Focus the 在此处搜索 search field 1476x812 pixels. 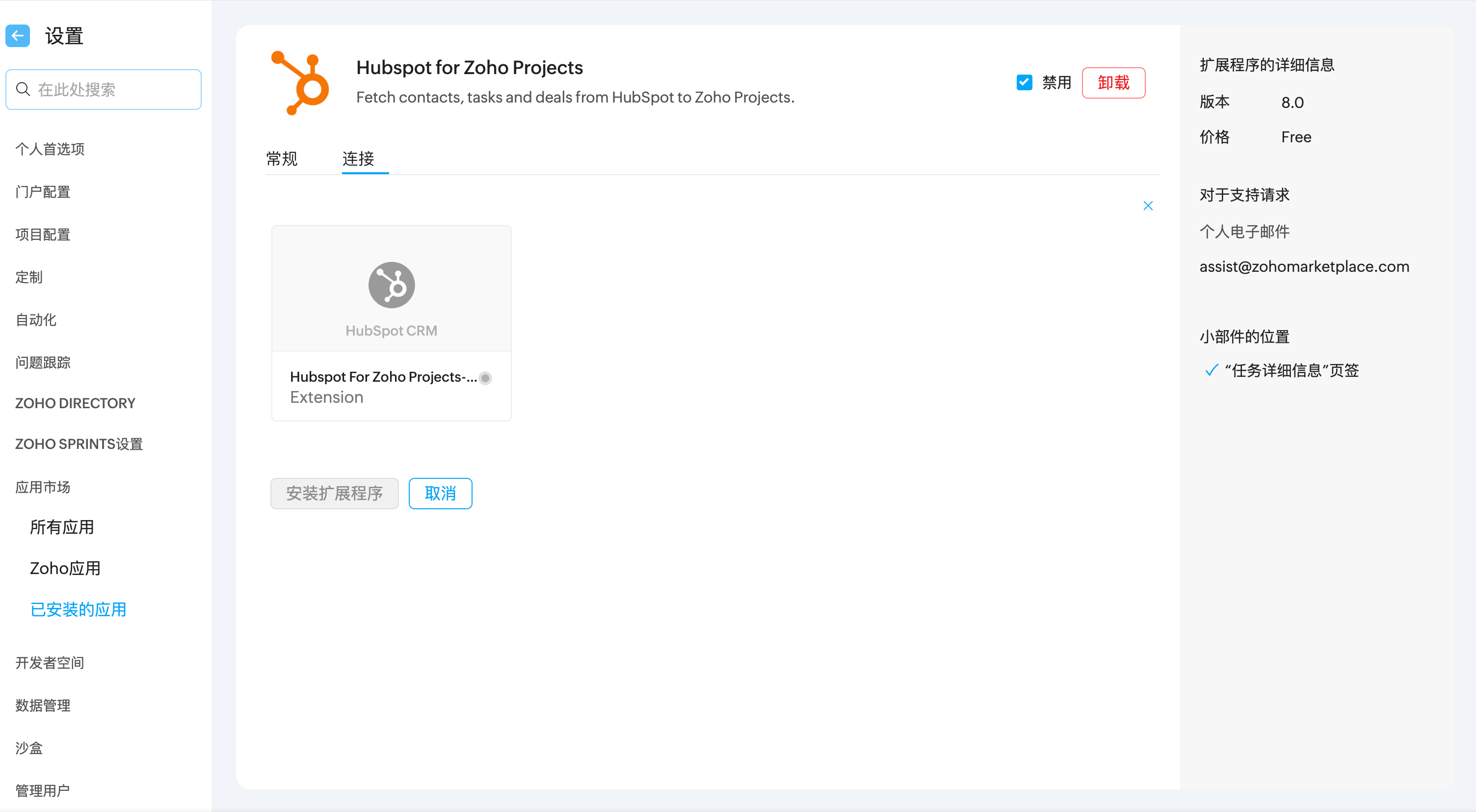click(115, 89)
